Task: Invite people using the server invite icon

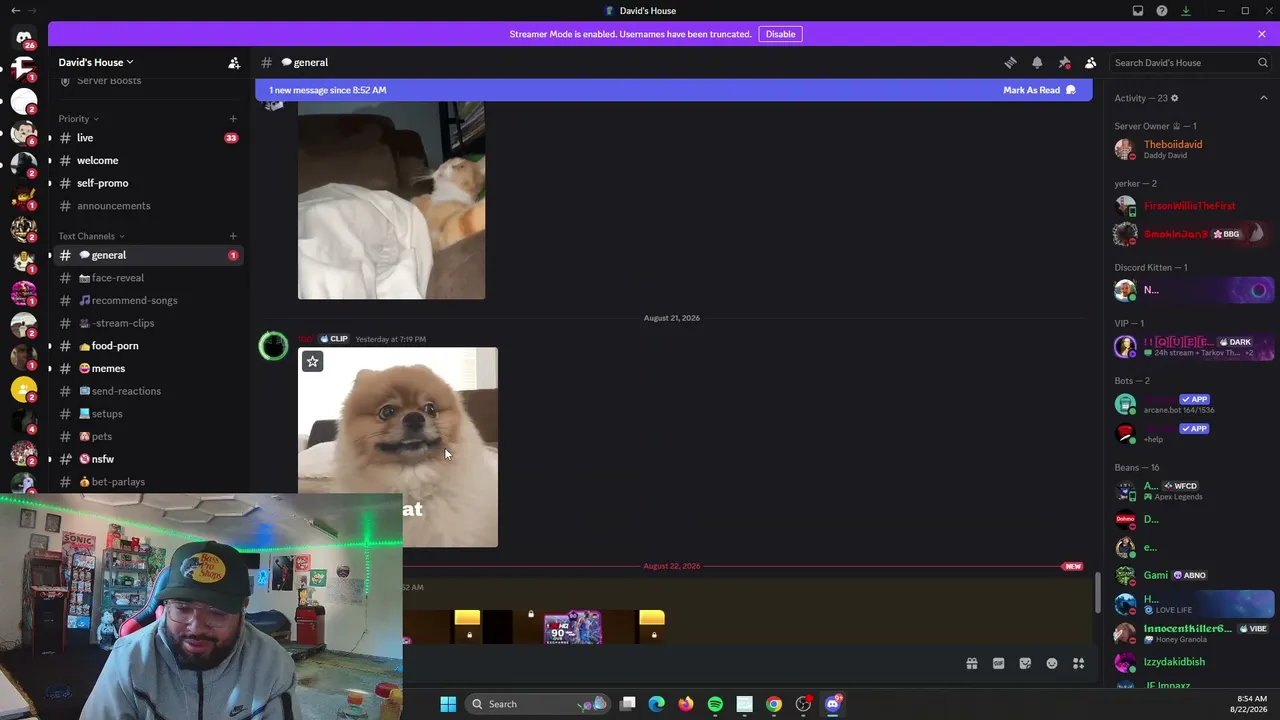Action: coord(234,62)
